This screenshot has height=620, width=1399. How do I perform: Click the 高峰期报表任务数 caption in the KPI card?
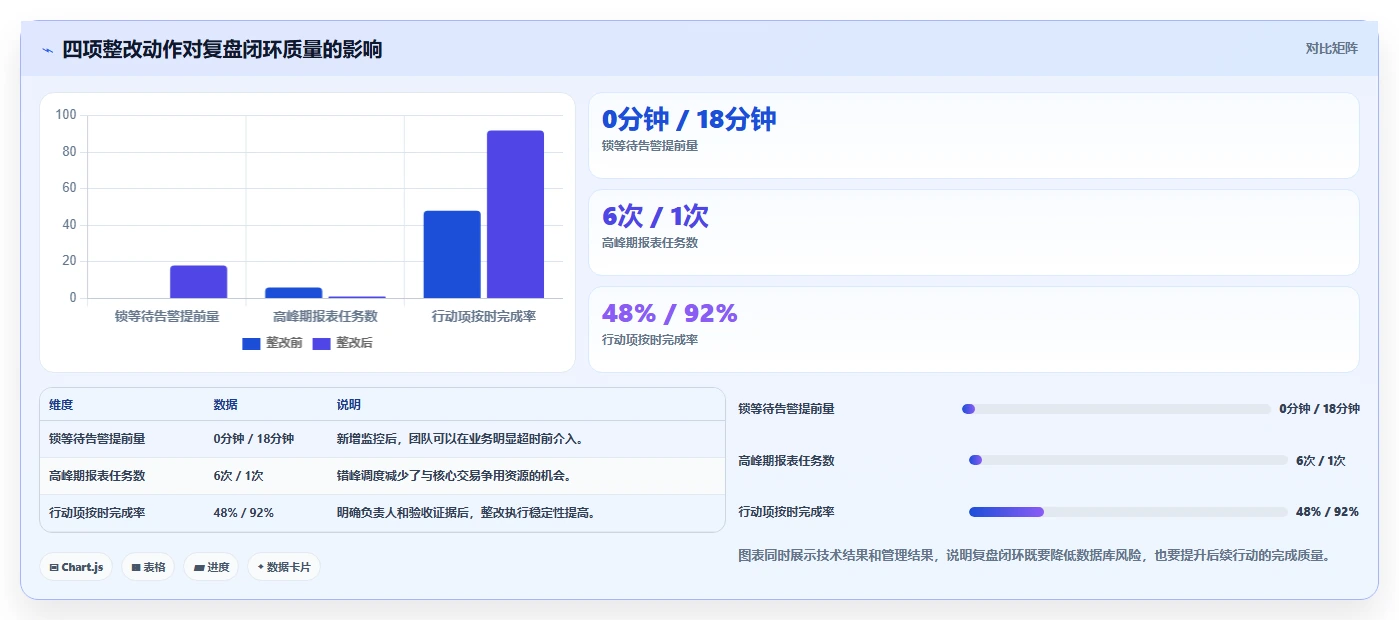pyautogui.click(x=650, y=243)
